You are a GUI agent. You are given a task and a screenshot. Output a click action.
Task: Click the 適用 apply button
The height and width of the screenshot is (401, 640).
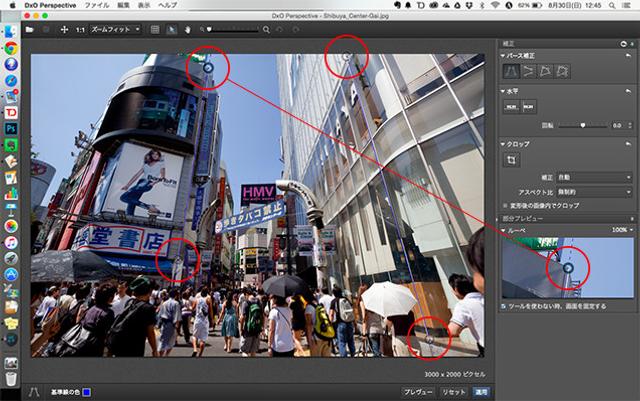pos(482,392)
